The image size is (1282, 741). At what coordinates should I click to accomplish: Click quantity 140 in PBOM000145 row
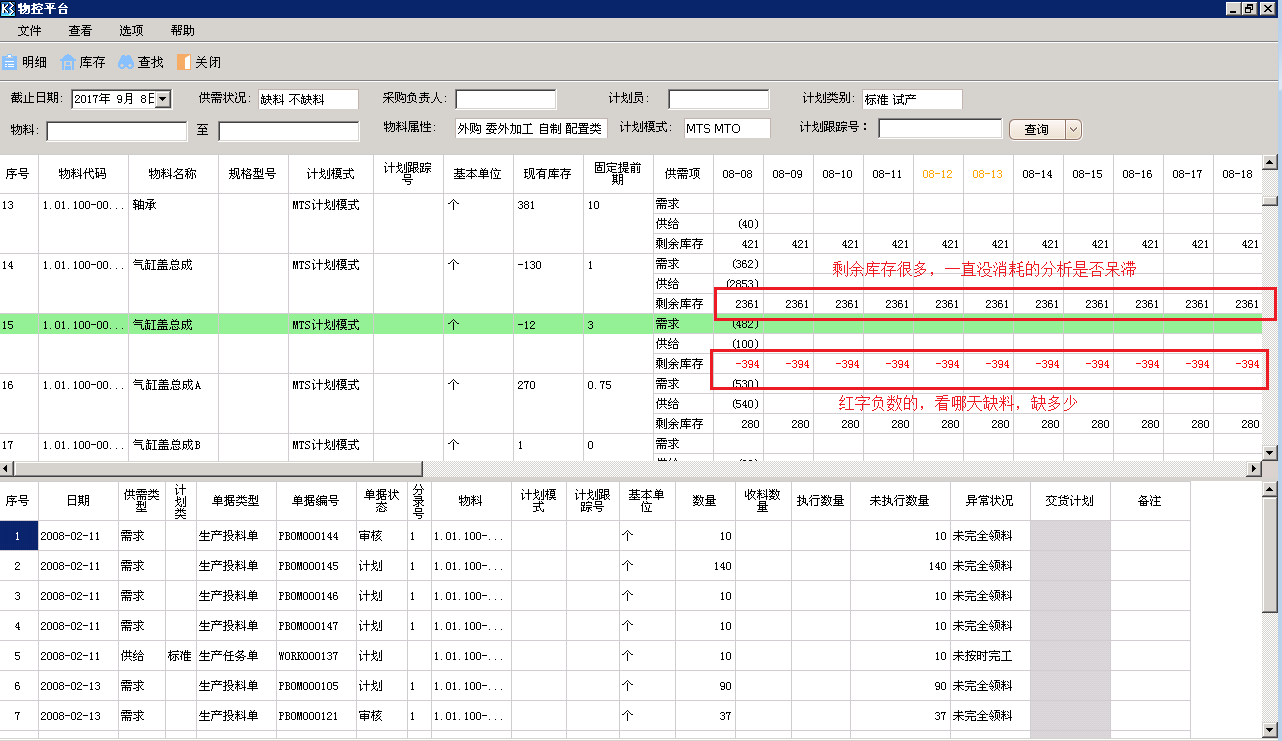click(721, 566)
